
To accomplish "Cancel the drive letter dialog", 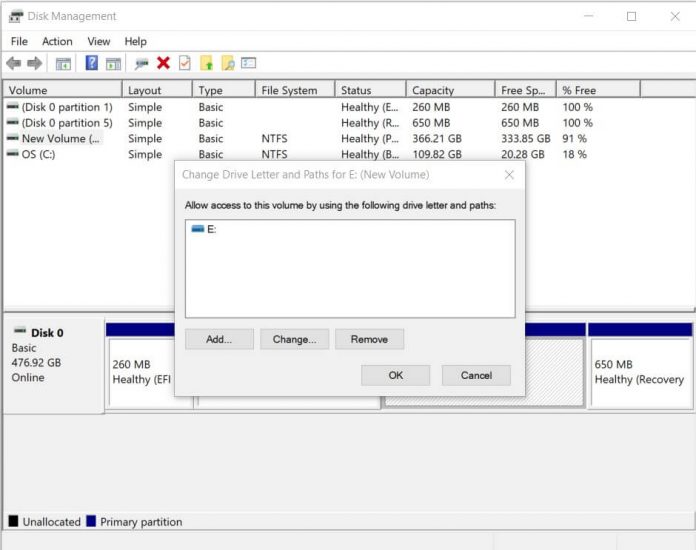I will 476,375.
